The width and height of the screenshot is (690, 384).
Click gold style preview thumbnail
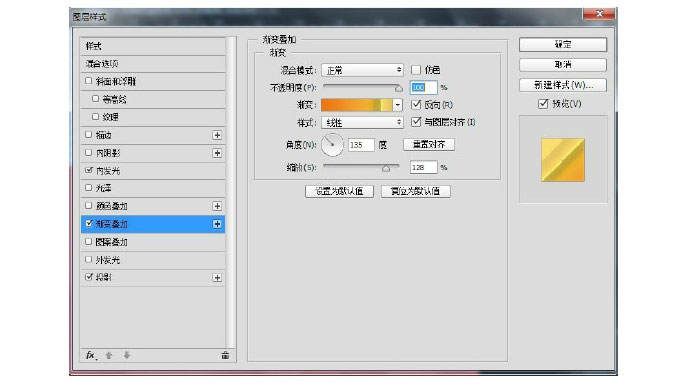[563, 160]
